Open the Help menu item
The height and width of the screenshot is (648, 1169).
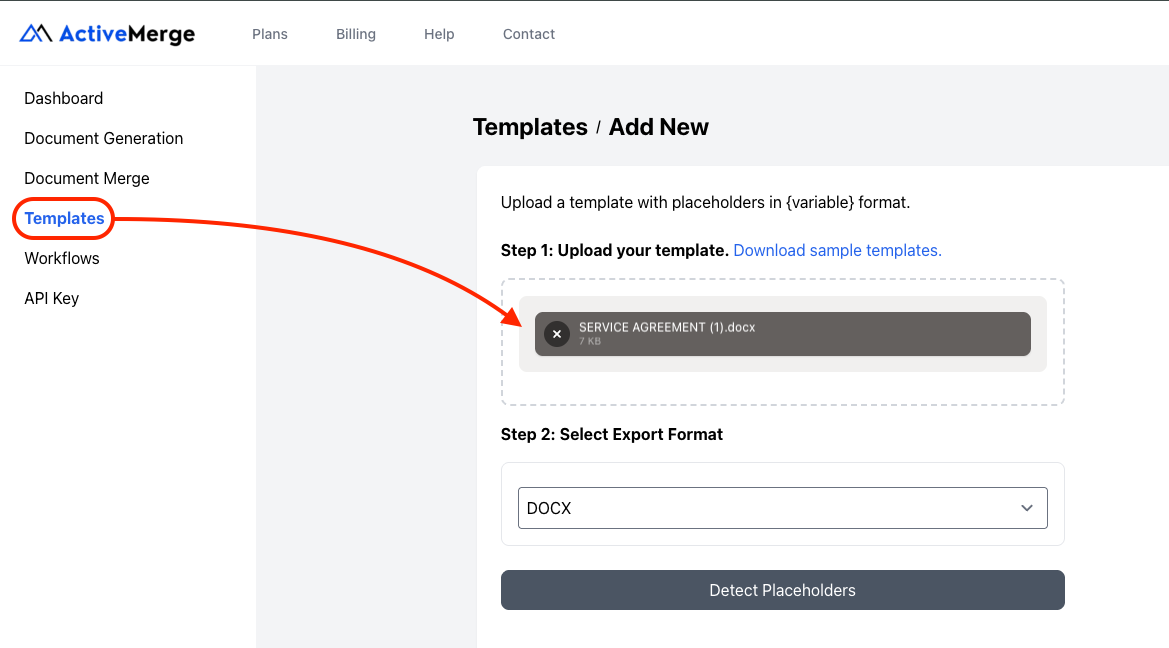pyautogui.click(x=438, y=33)
